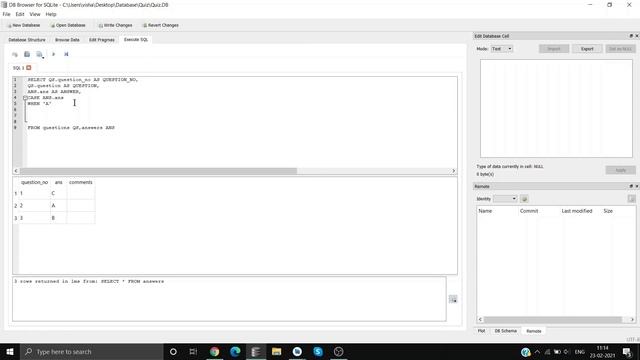This screenshot has height=360, width=640.
Task: Open Skype from the taskbar
Action: click(318, 351)
